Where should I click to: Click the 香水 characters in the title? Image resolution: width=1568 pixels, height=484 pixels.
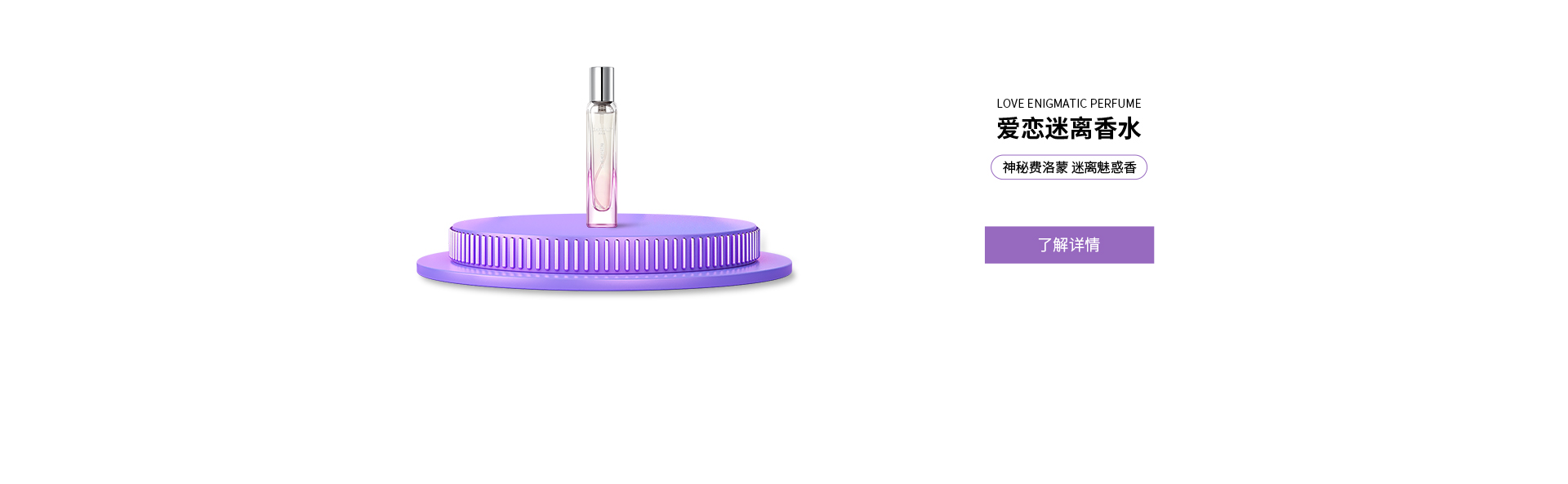tap(1117, 129)
